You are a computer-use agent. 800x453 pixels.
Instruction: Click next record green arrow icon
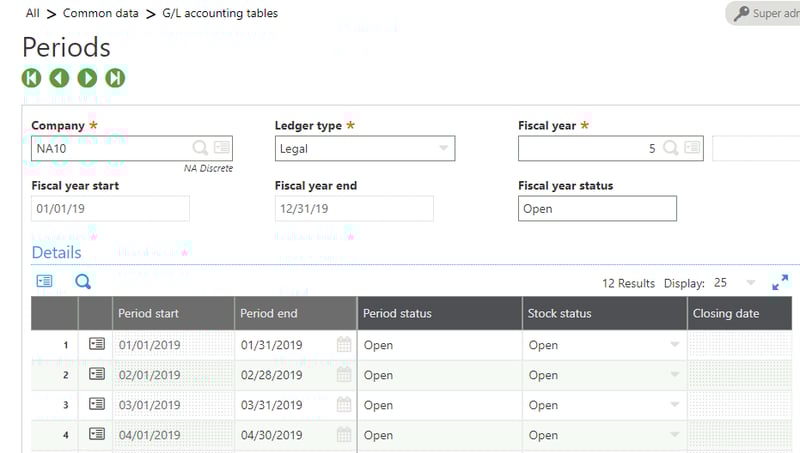(88, 78)
